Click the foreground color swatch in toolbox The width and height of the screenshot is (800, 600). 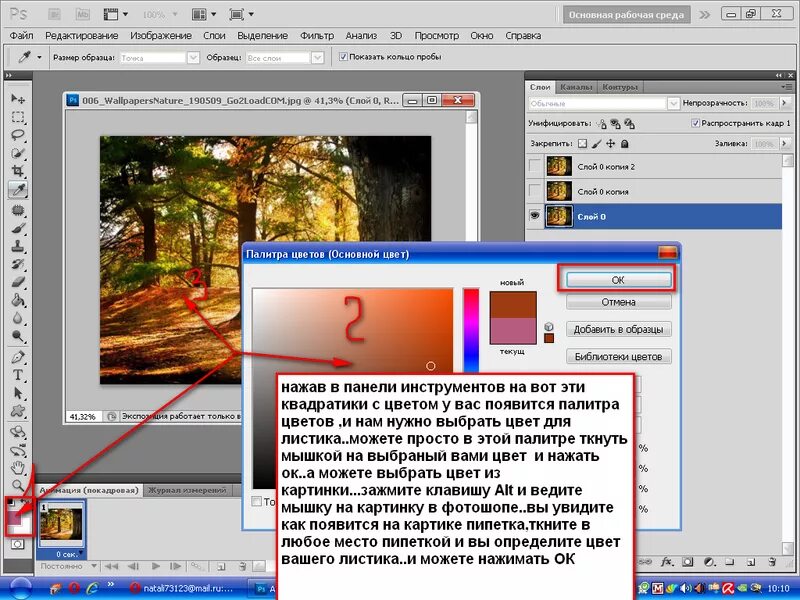coord(15,517)
